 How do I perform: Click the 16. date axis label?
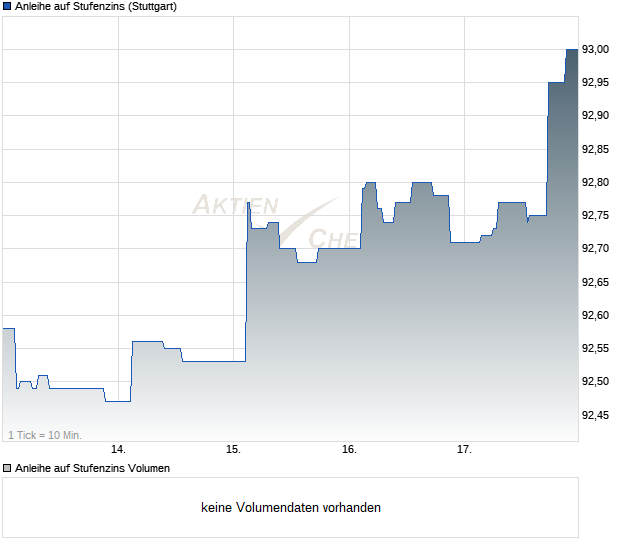pos(349,450)
